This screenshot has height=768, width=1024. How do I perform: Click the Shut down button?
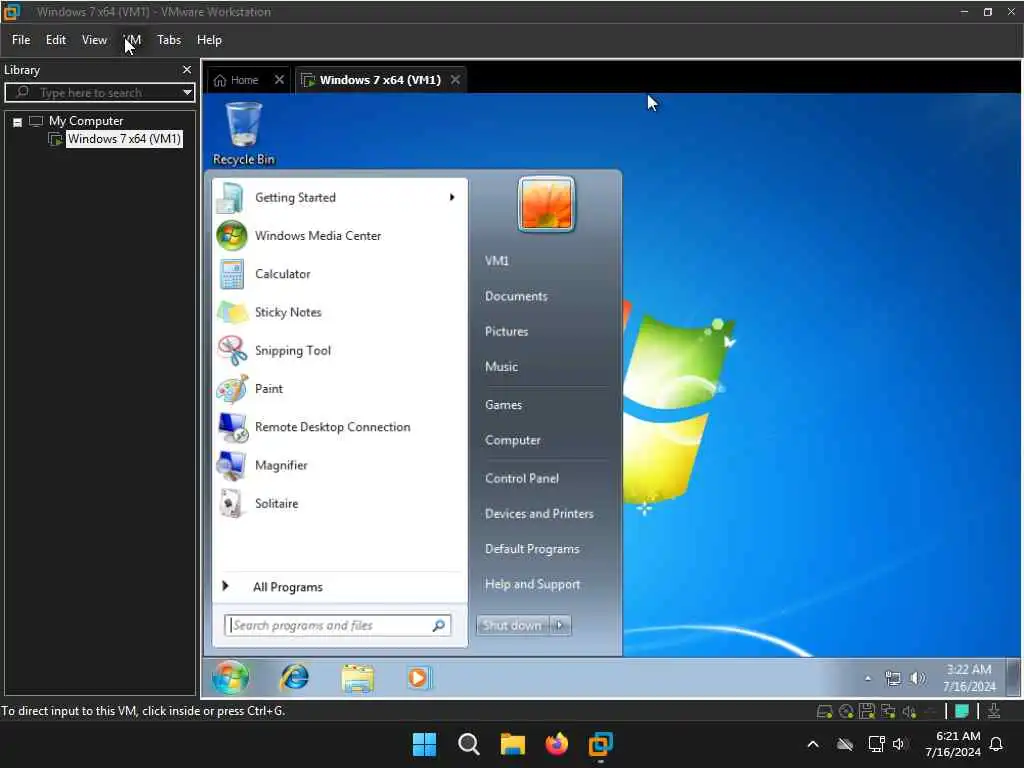[513, 625]
